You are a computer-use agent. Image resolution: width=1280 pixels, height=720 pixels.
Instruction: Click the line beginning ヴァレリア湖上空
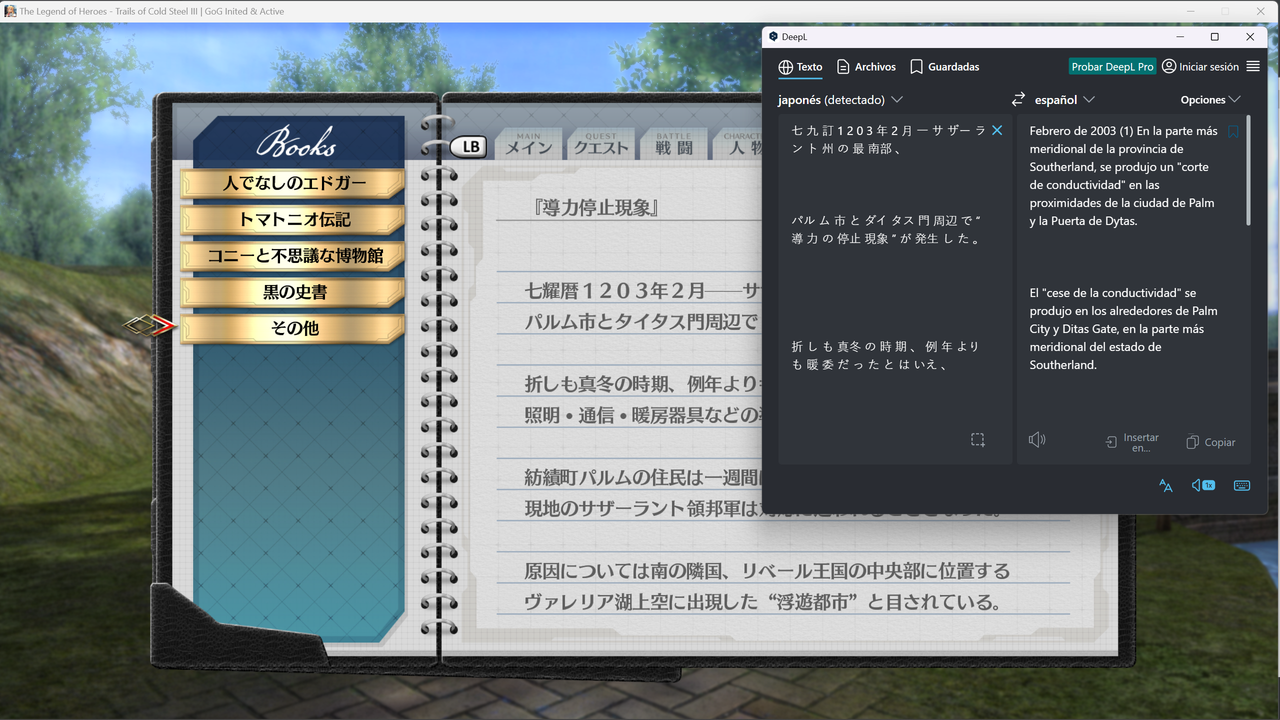pos(763,603)
